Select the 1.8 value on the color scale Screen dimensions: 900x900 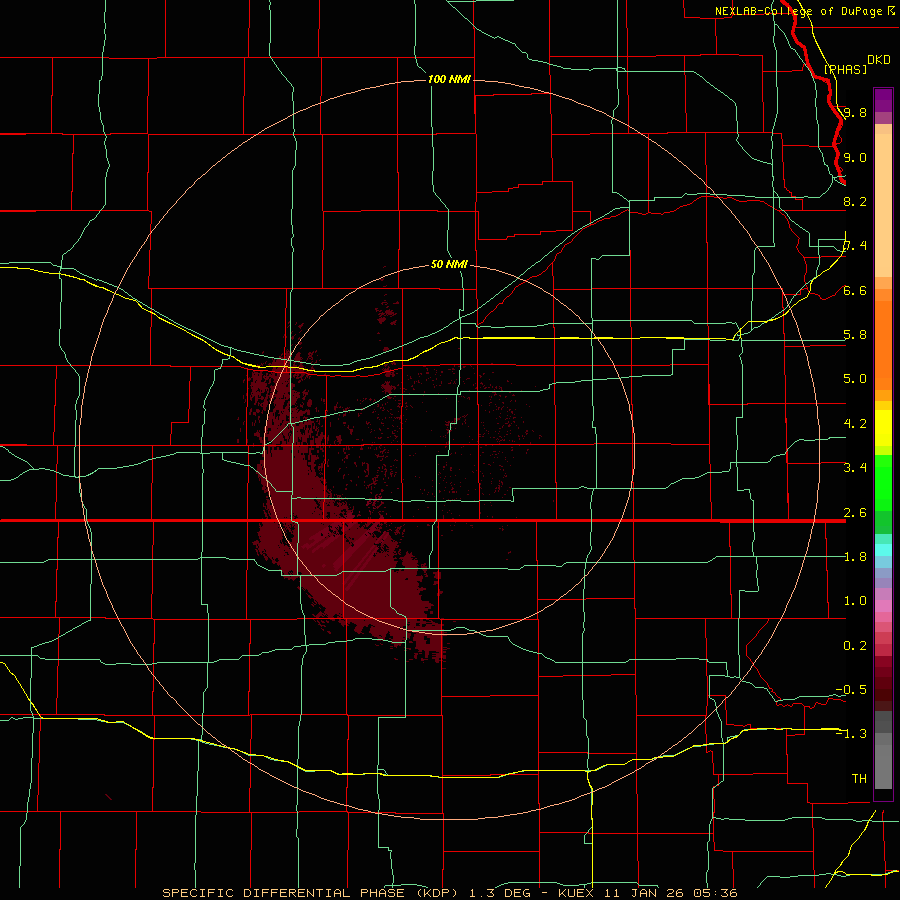855,557
